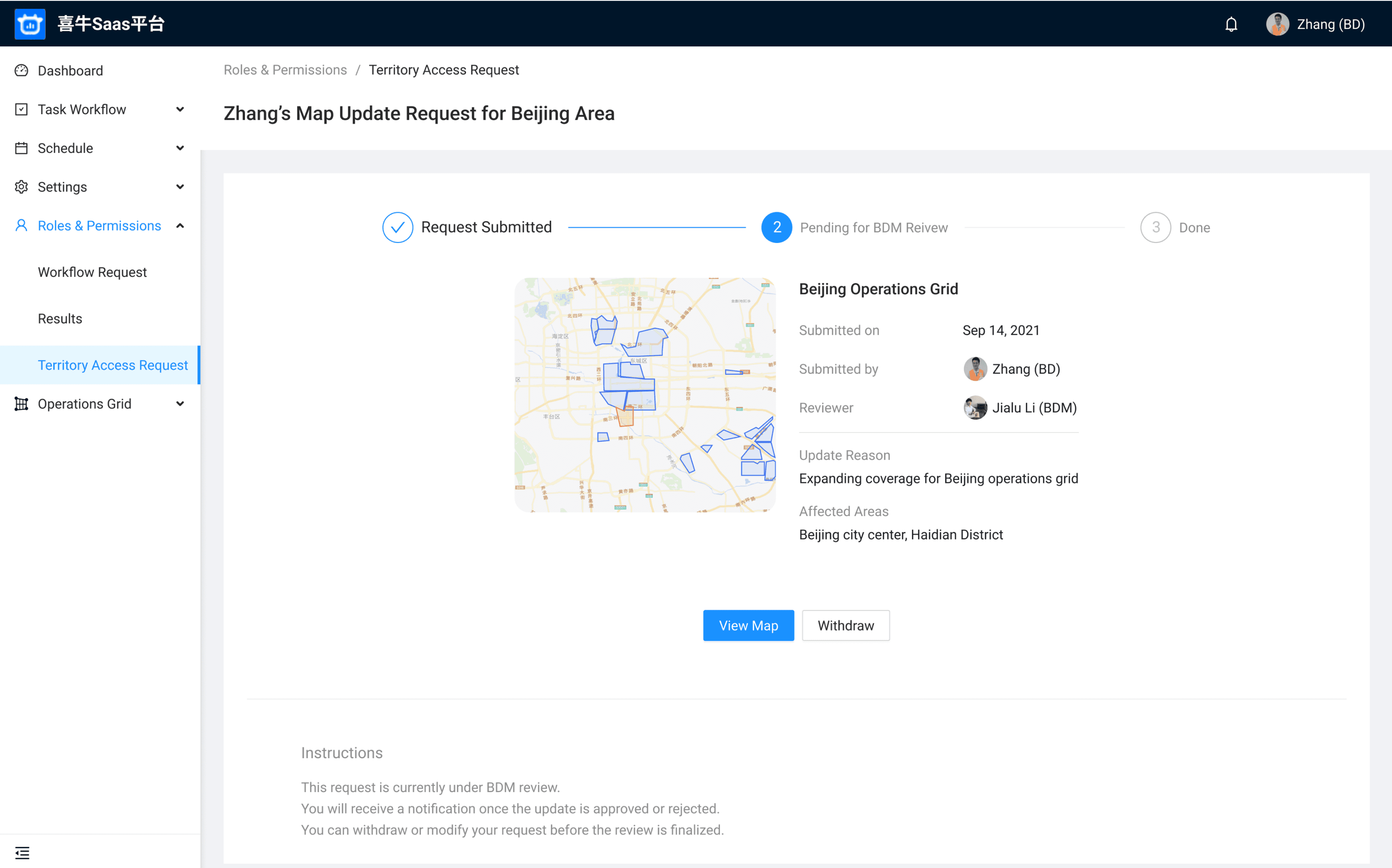Viewport: 1392px width, 868px height.
Task: Click the Operations Grid icon
Action: tap(21, 404)
